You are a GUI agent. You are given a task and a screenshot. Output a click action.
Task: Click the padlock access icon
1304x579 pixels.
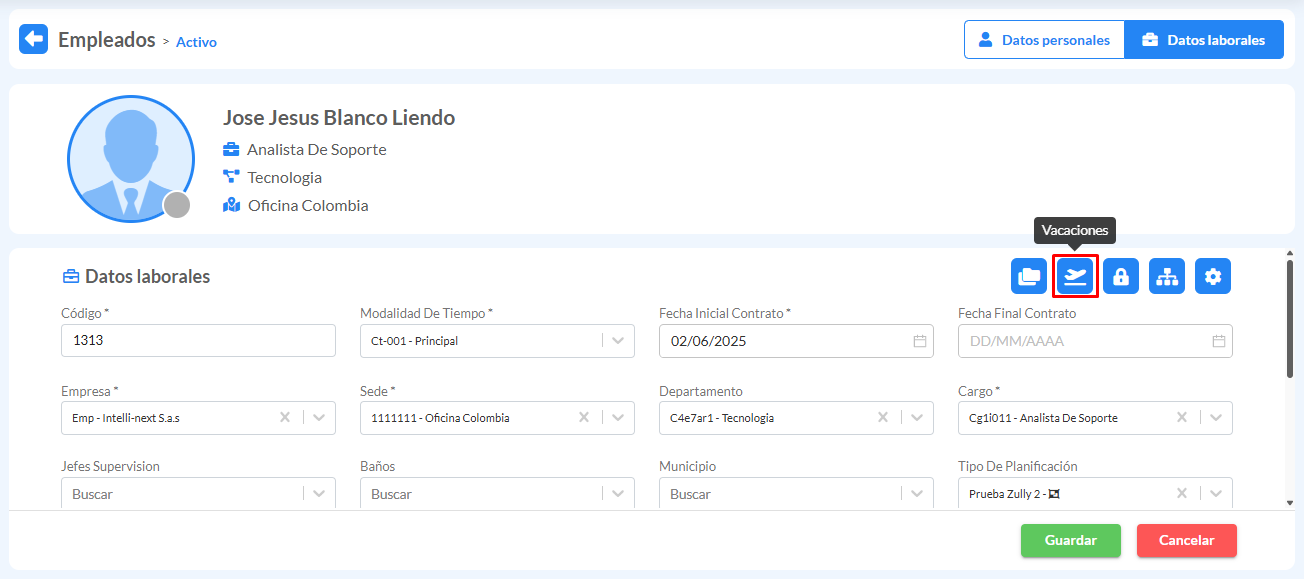pyautogui.click(x=1121, y=277)
